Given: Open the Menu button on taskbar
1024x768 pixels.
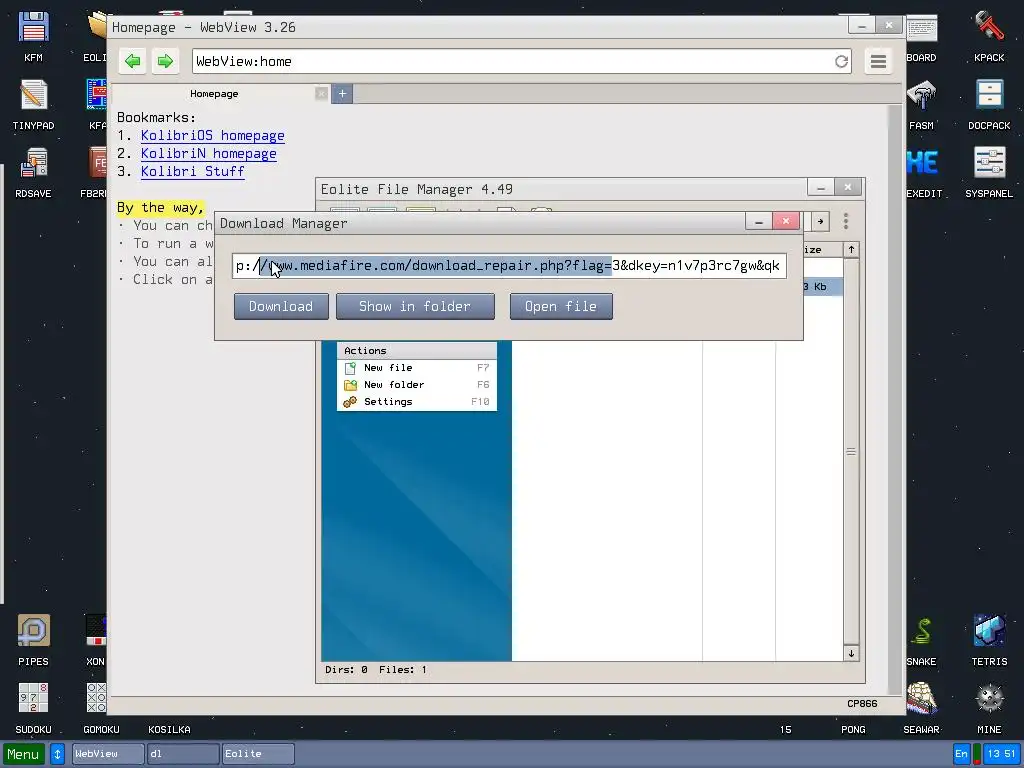Looking at the screenshot, I should coord(24,754).
